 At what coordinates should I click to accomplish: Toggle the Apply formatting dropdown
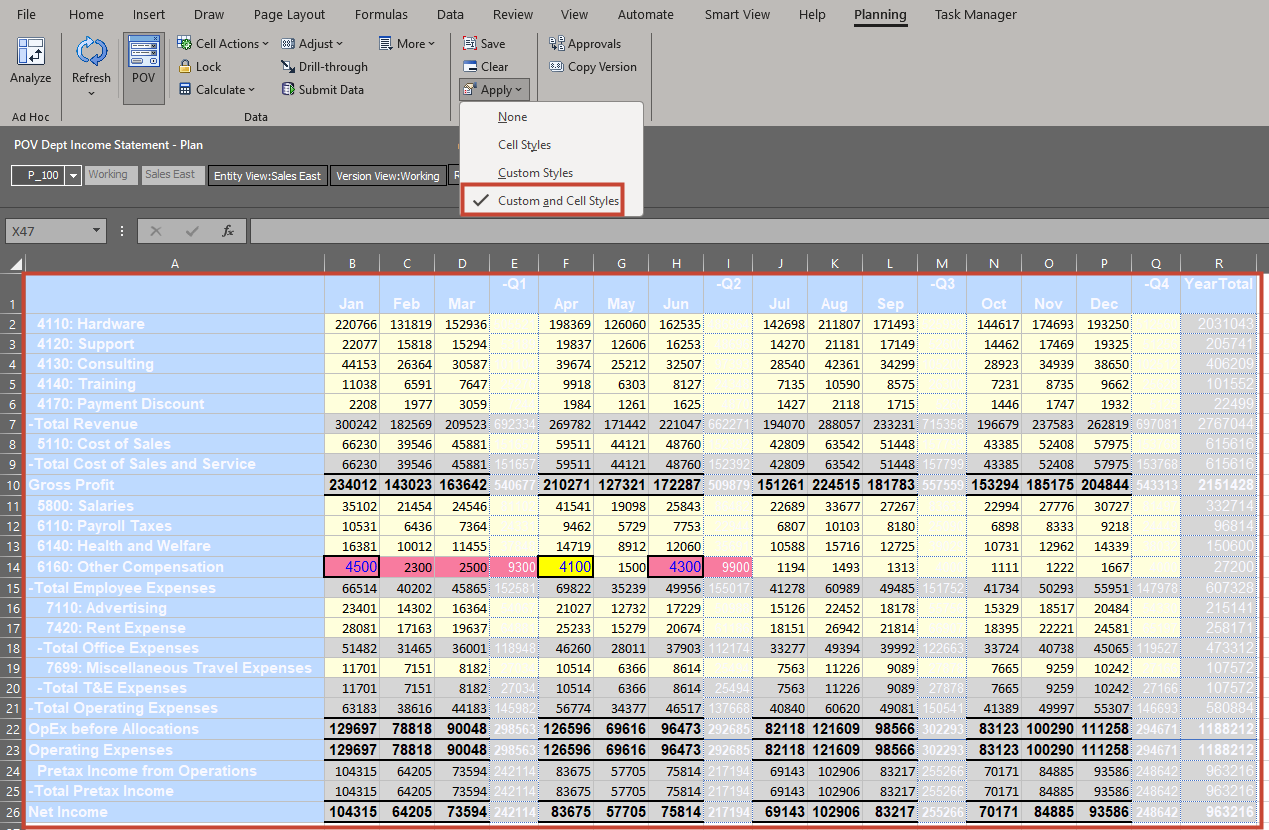pos(494,90)
